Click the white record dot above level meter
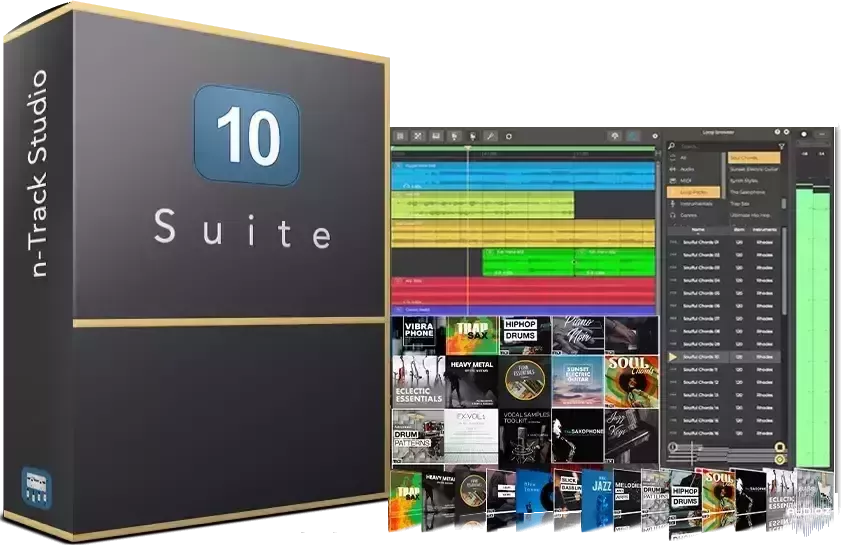The height and width of the screenshot is (546, 841). pyautogui.click(x=803, y=134)
